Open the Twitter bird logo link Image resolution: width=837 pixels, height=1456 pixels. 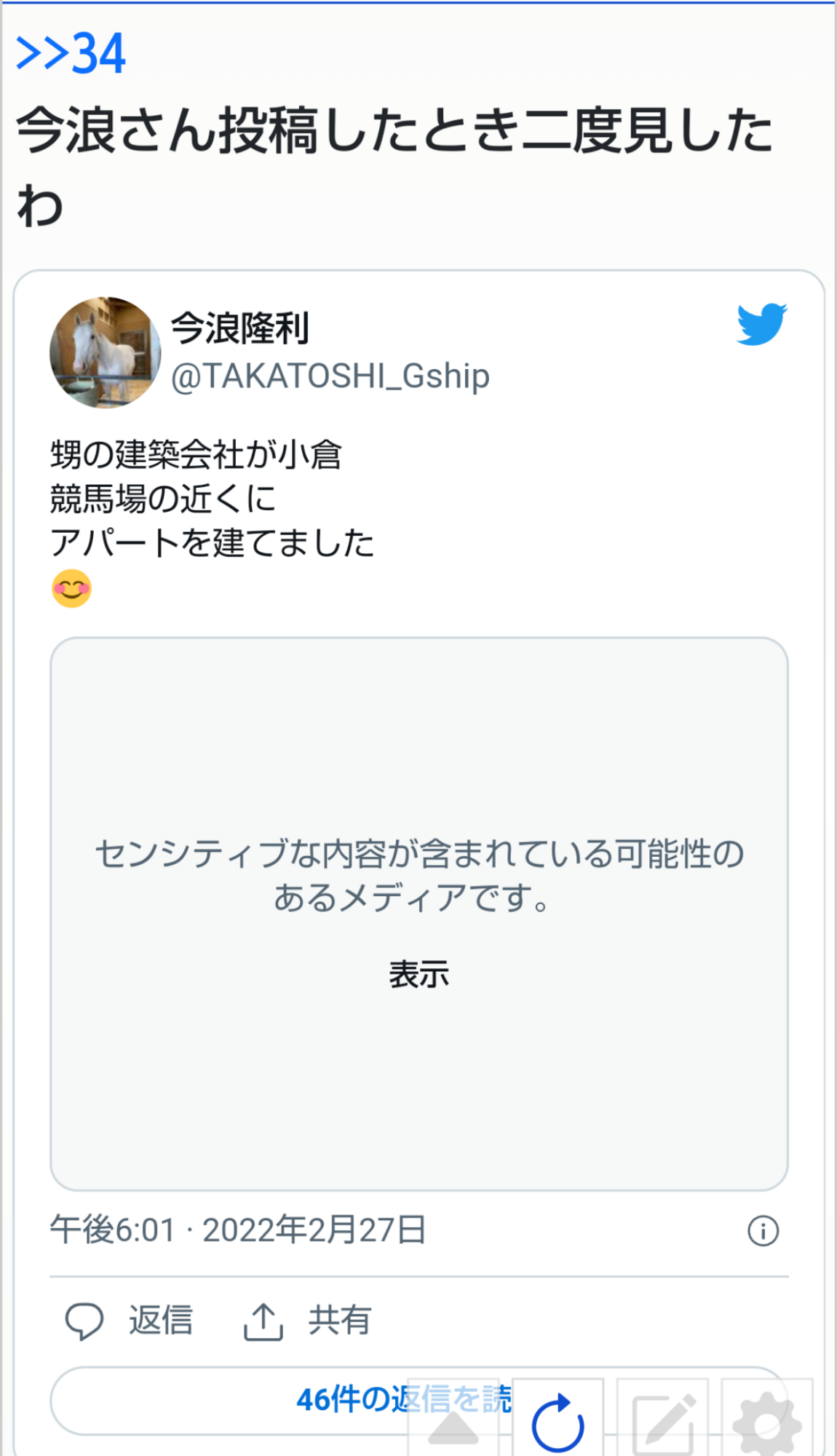click(x=761, y=324)
